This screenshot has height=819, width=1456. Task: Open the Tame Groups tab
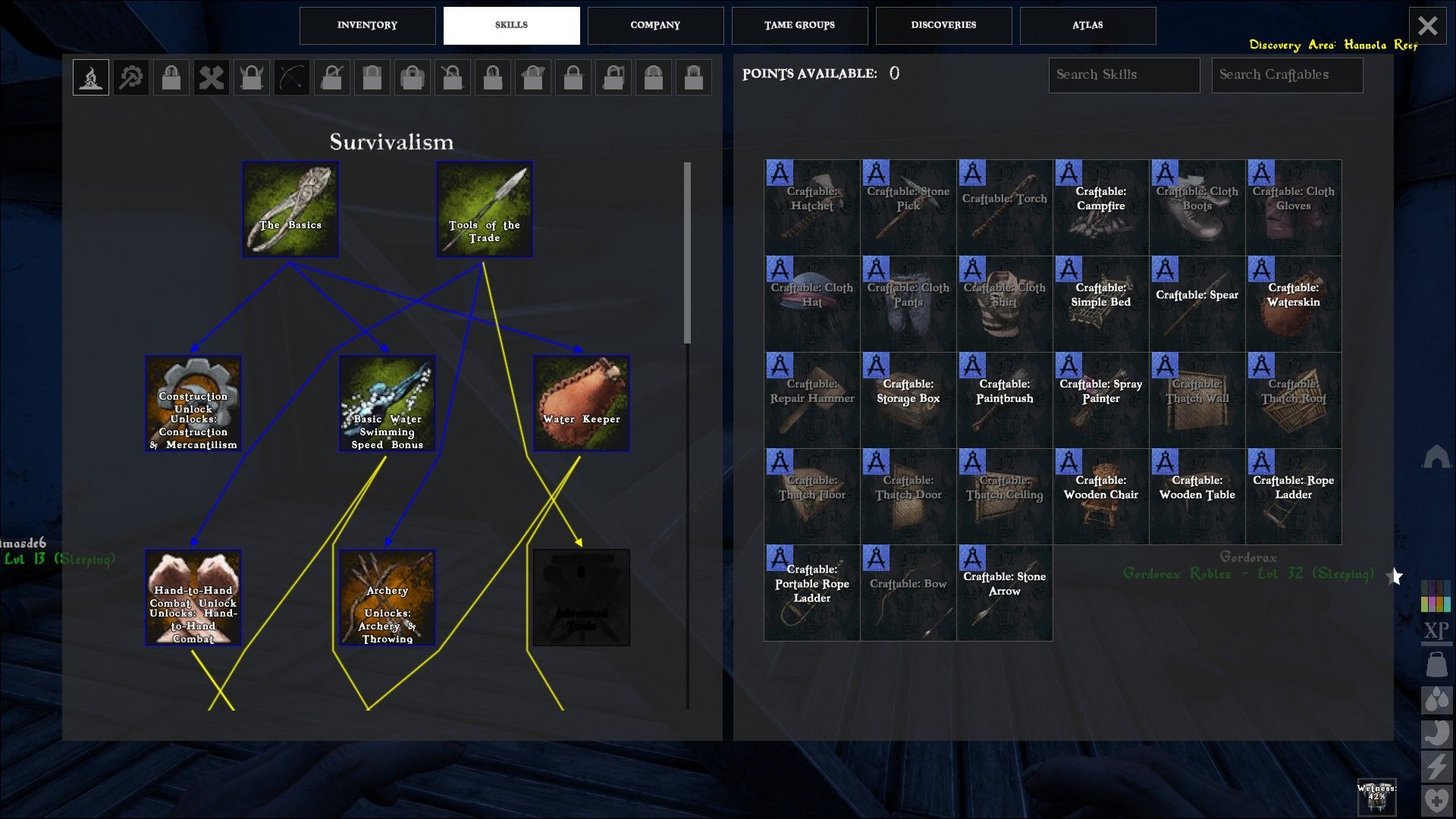(799, 25)
